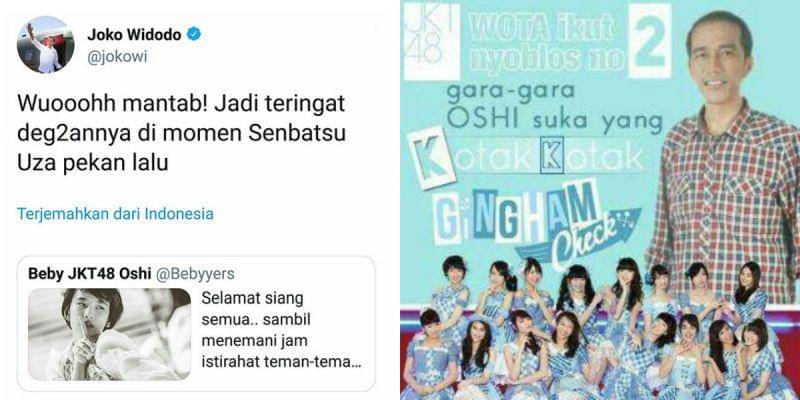
Task: Open the Joko Widodo display name
Action: pos(135,35)
